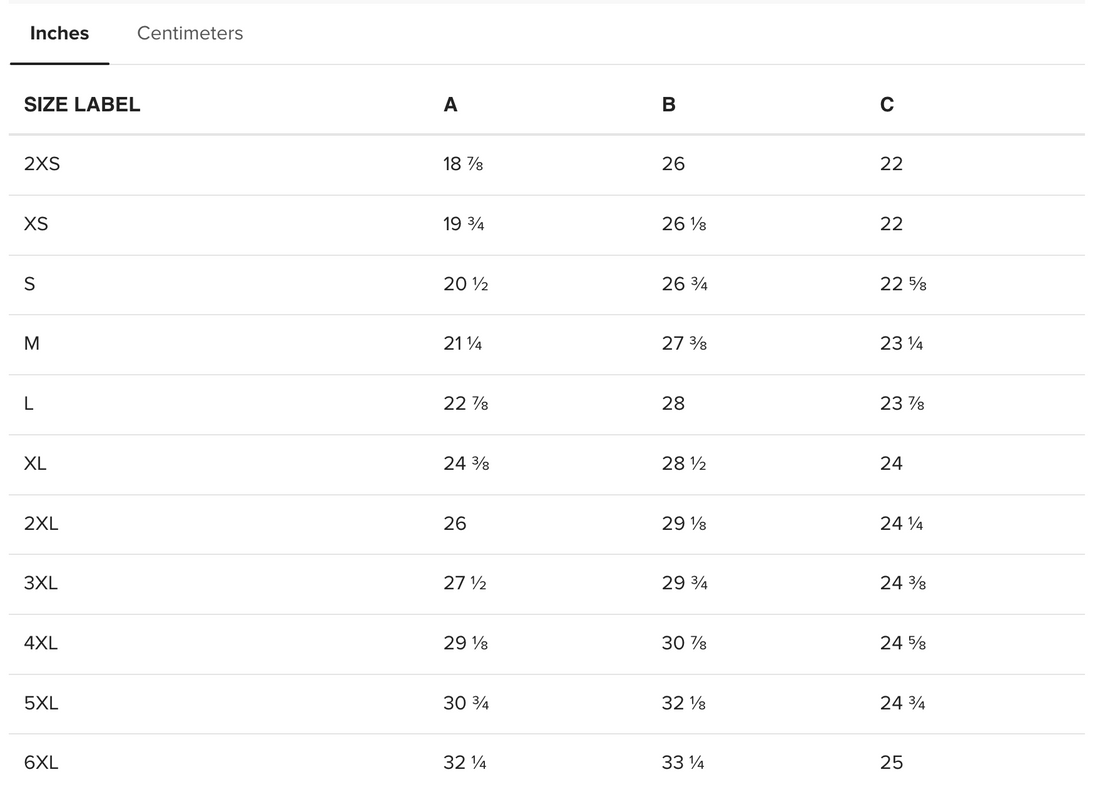Select the XL size row label
The image size is (1100, 792).
pos(35,463)
